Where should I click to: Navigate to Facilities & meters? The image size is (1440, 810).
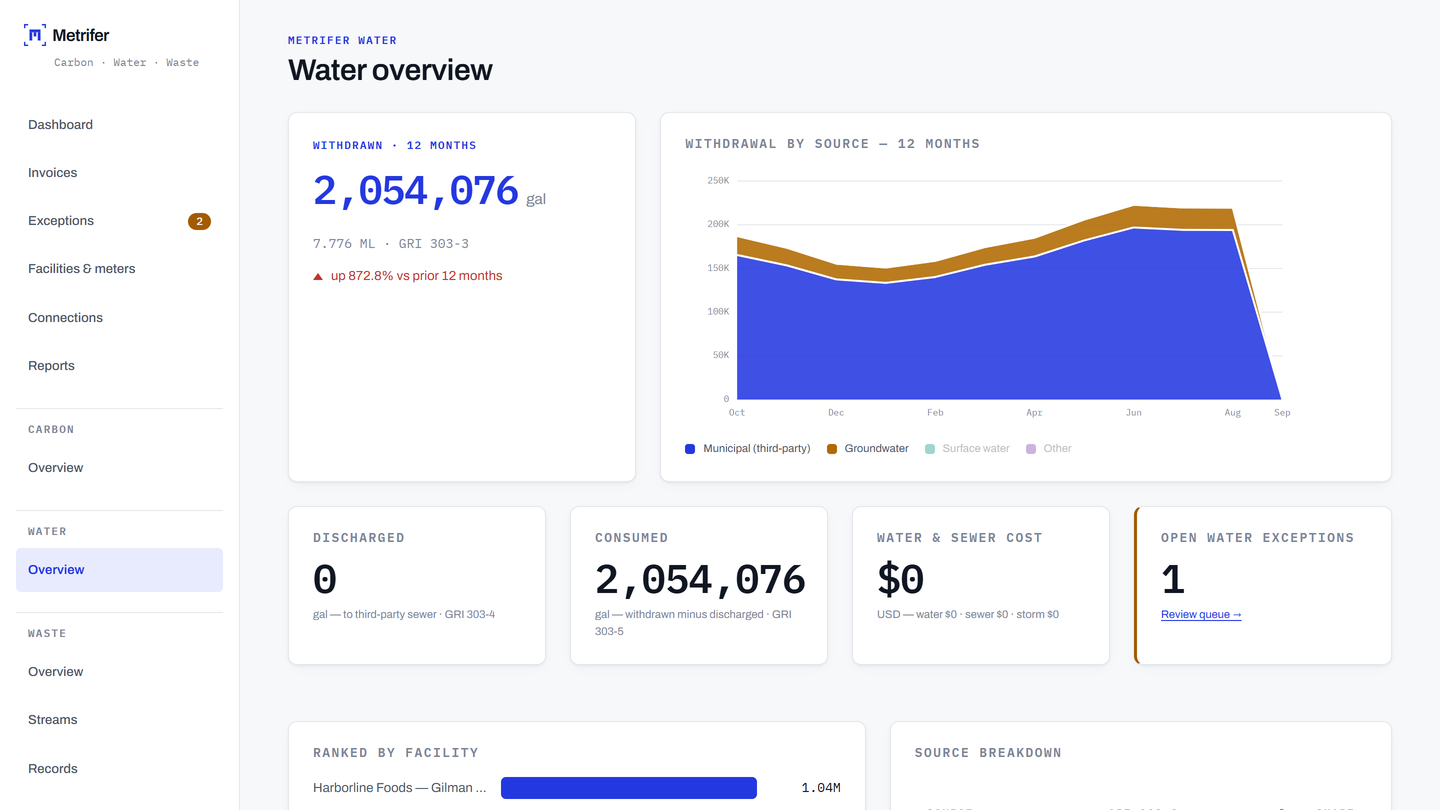[119, 269]
